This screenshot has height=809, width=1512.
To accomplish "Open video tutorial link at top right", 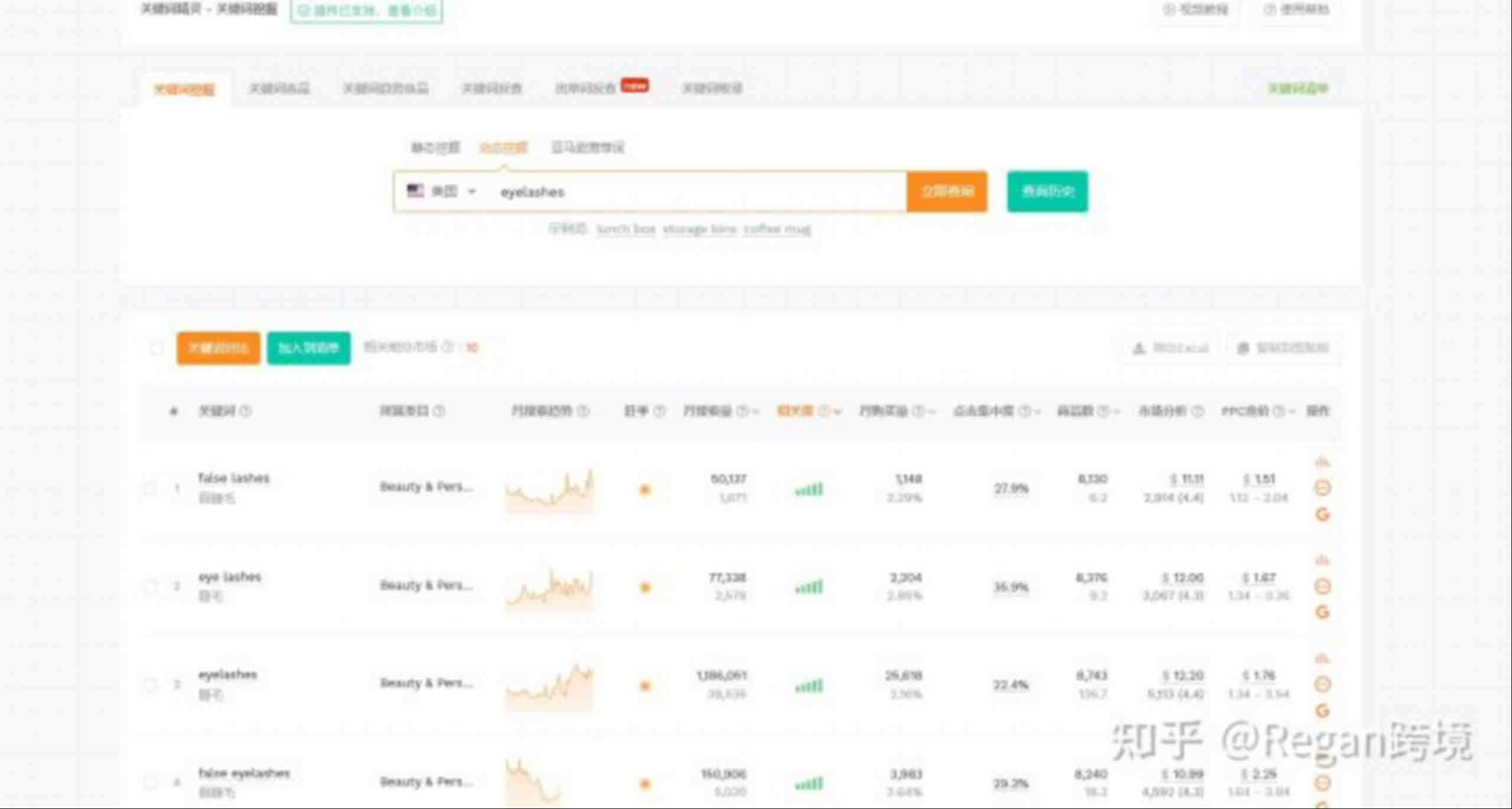I will [1195, 9].
